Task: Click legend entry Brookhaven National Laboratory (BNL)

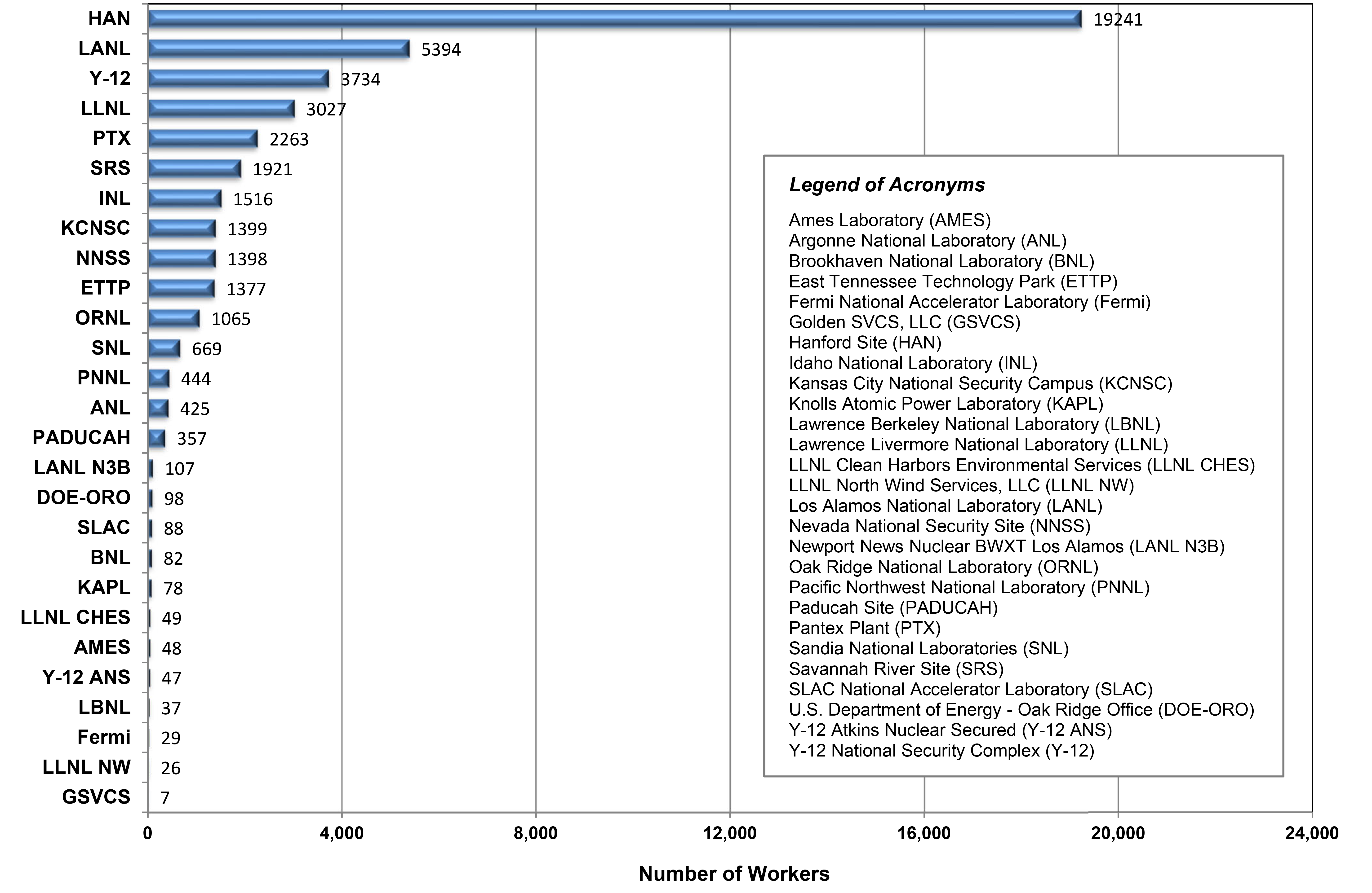Action: click(942, 262)
